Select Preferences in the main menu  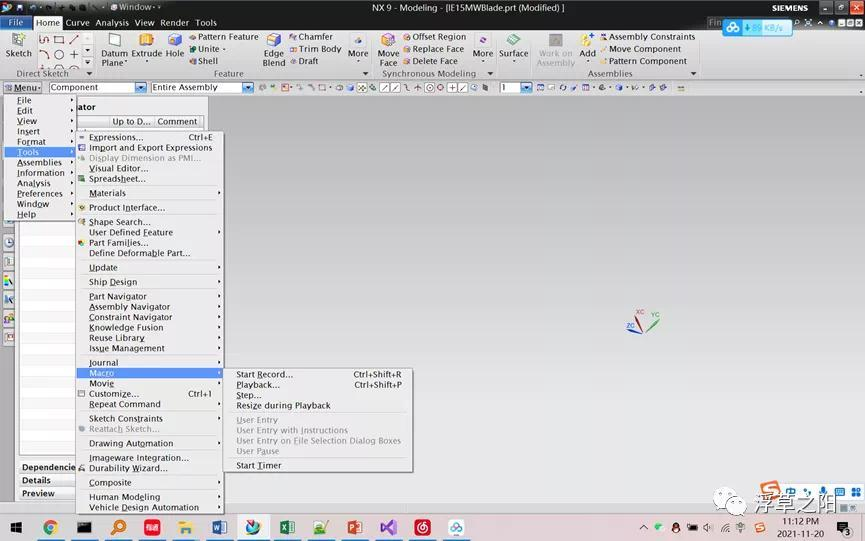coord(40,194)
